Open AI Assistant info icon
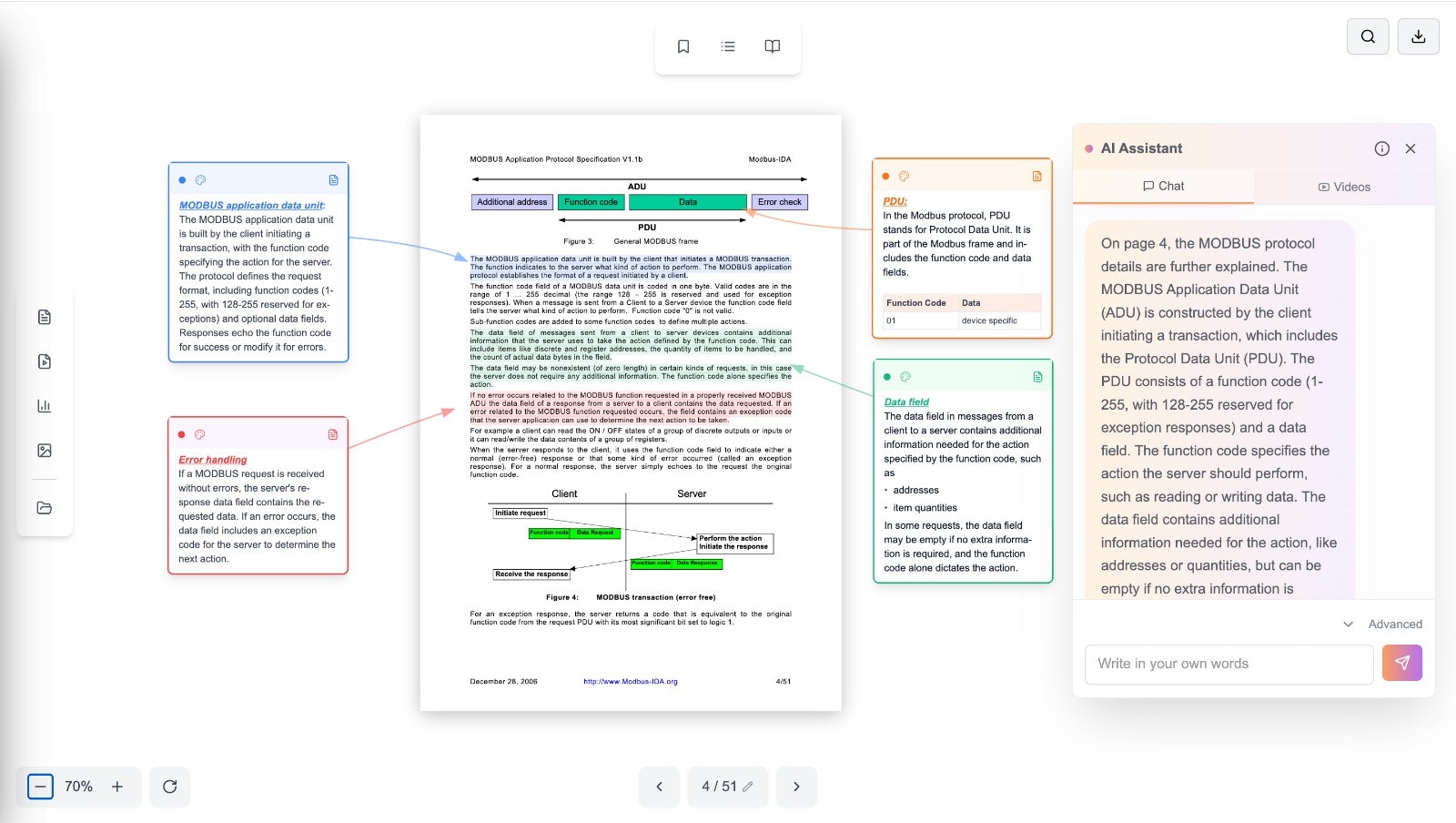The image size is (1456, 823). (x=1382, y=148)
